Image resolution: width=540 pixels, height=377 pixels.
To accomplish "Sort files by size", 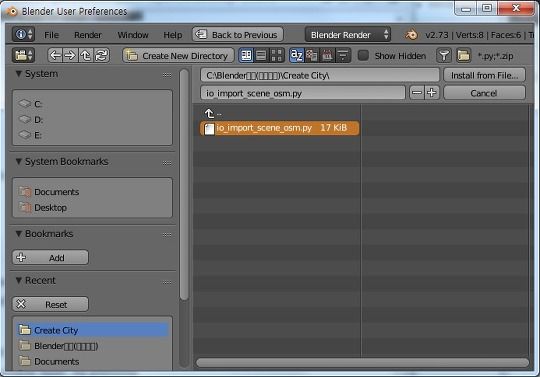I will coord(343,55).
